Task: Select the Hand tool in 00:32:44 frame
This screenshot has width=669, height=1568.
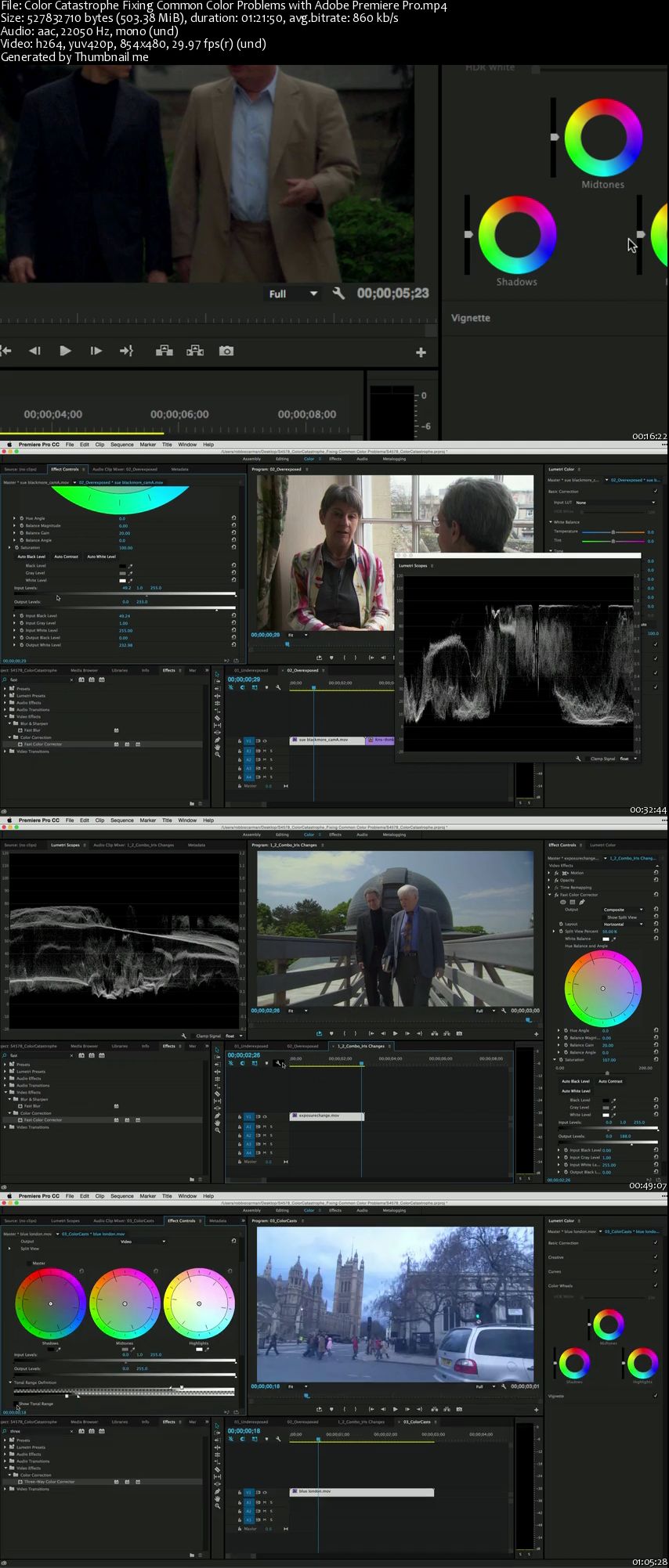Action: (218, 748)
